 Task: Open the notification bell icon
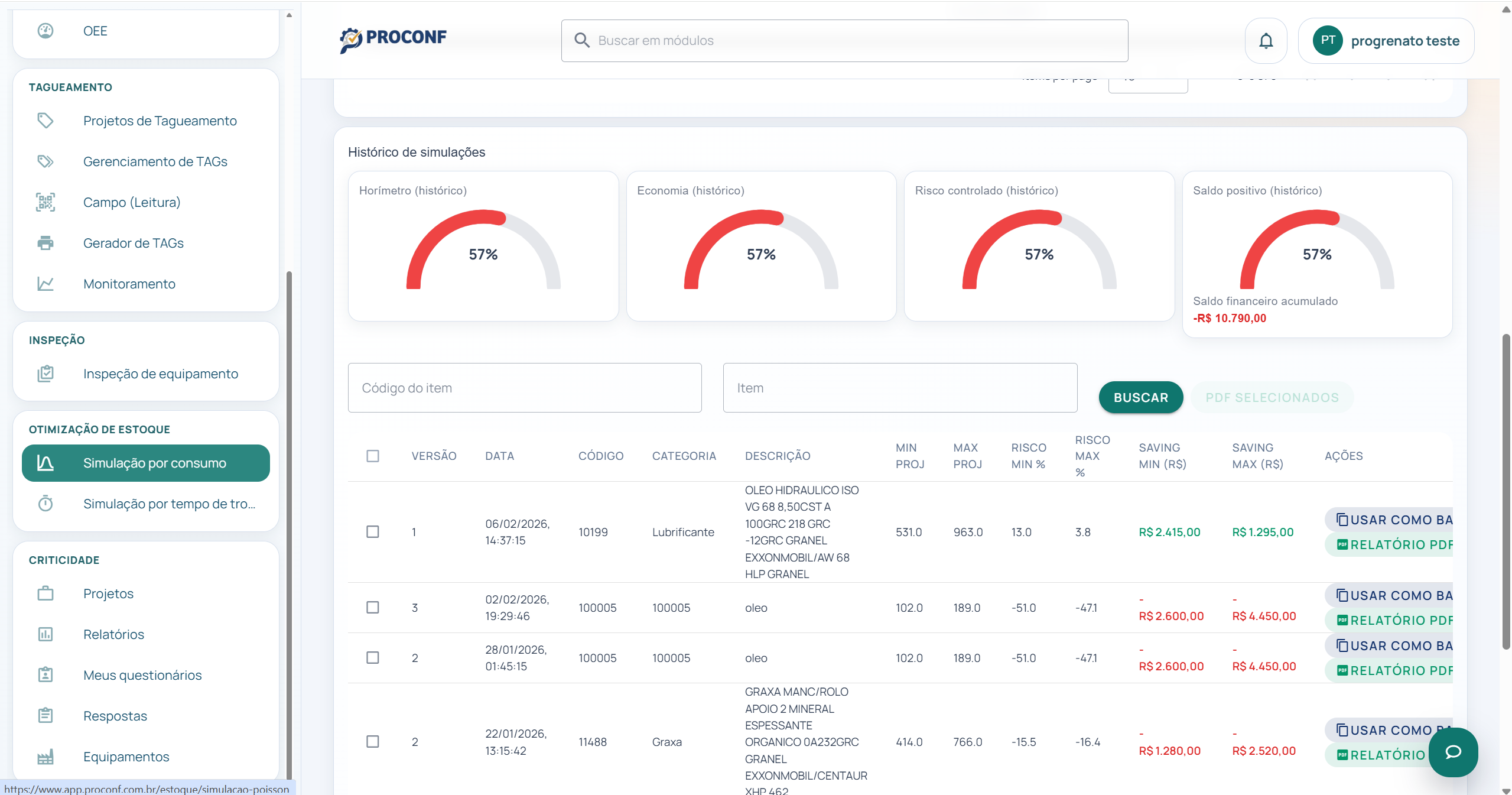click(1265, 40)
